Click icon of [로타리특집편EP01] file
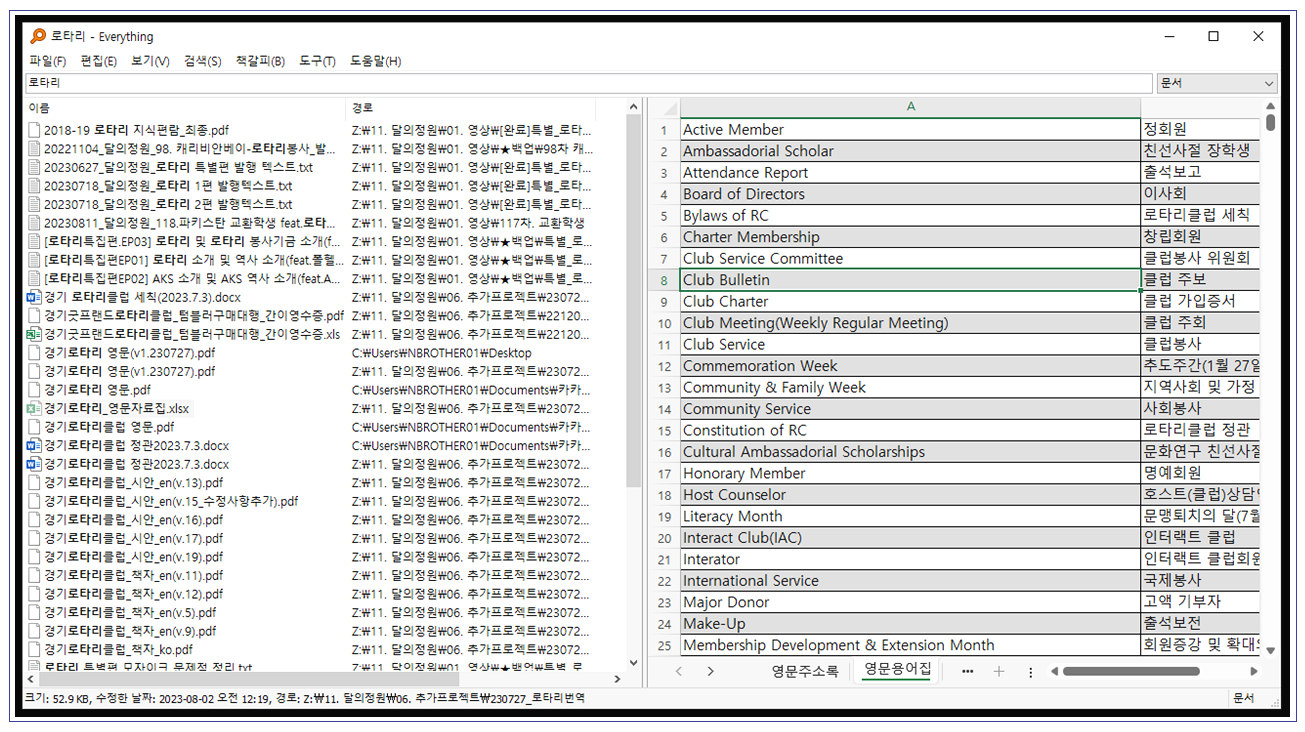 (34, 259)
